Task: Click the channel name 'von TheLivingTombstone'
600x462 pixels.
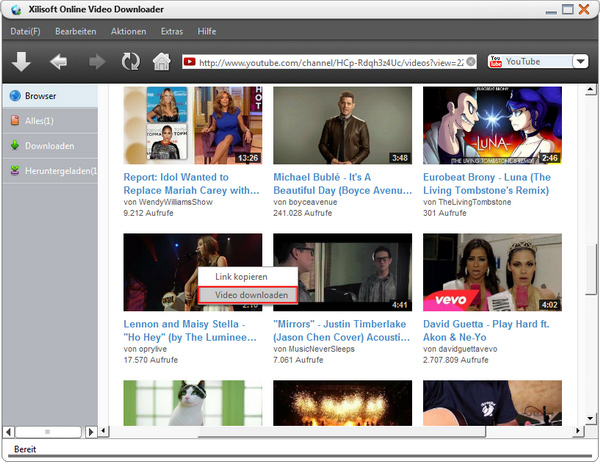Action: click(467, 202)
